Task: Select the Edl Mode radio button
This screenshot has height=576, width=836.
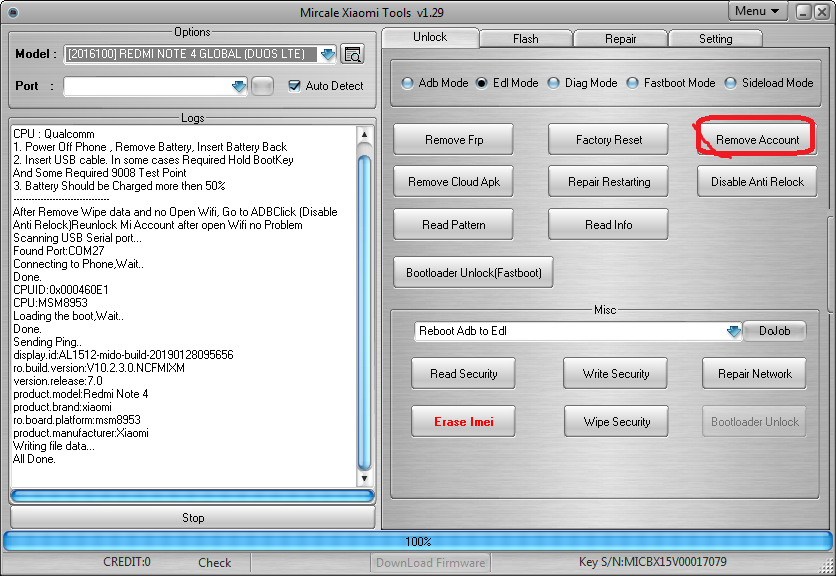Action: tap(481, 83)
